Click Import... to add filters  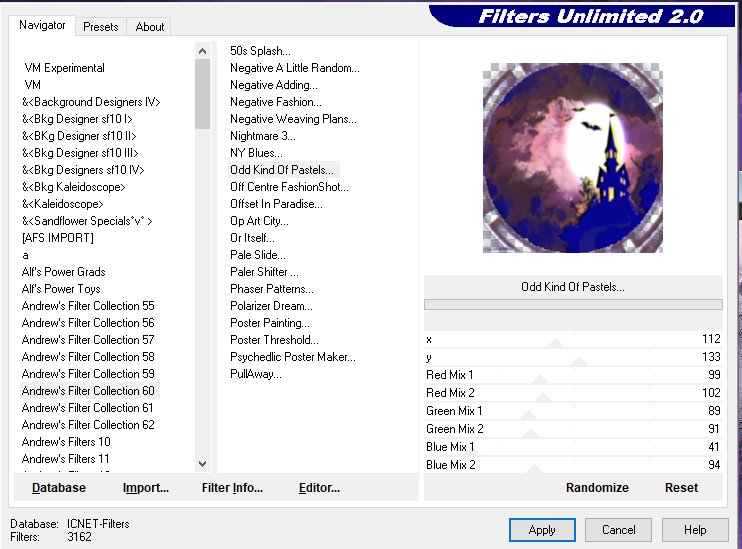[146, 488]
